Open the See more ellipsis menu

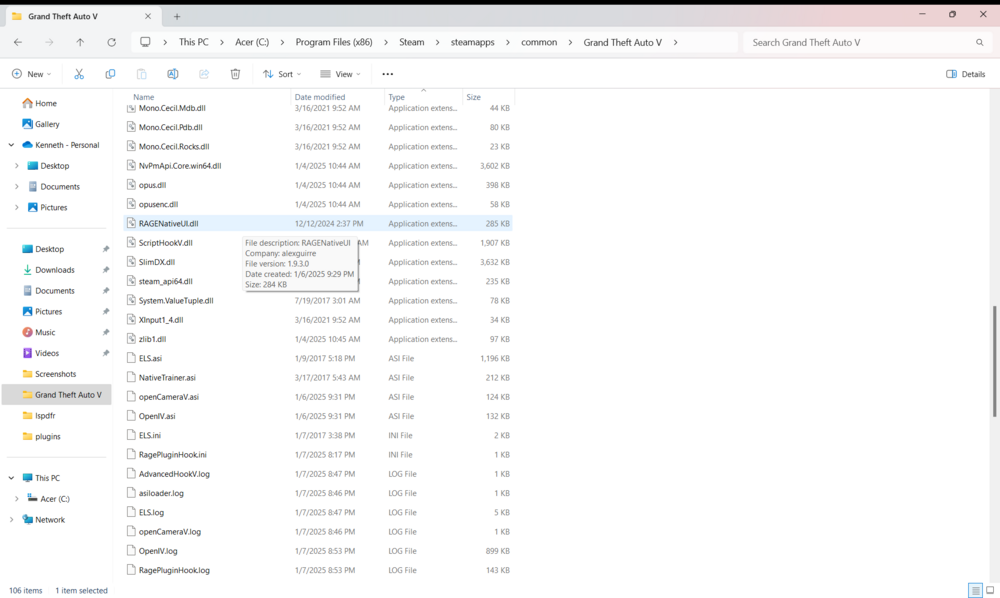385,73
